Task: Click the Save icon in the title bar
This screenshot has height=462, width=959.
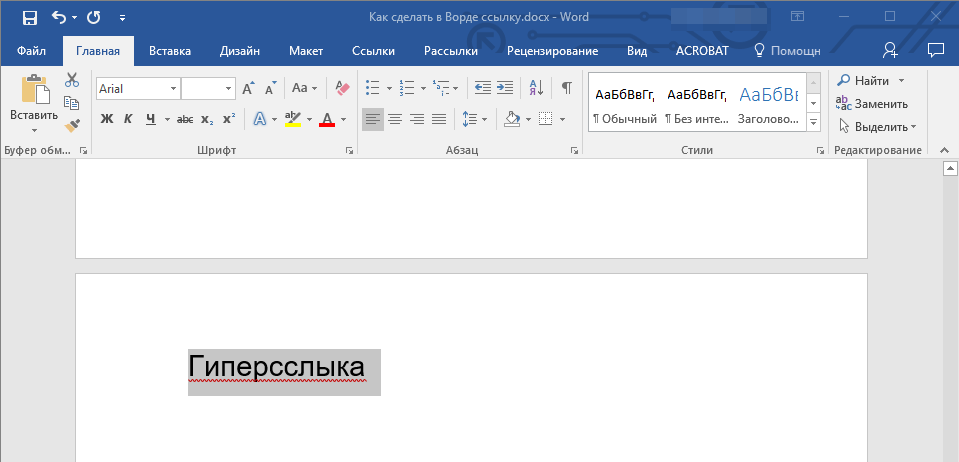Action: click(x=29, y=17)
